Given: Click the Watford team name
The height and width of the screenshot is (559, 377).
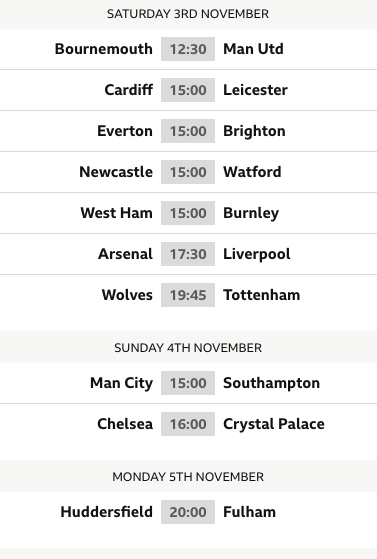Looking at the screenshot, I should pos(252,172).
